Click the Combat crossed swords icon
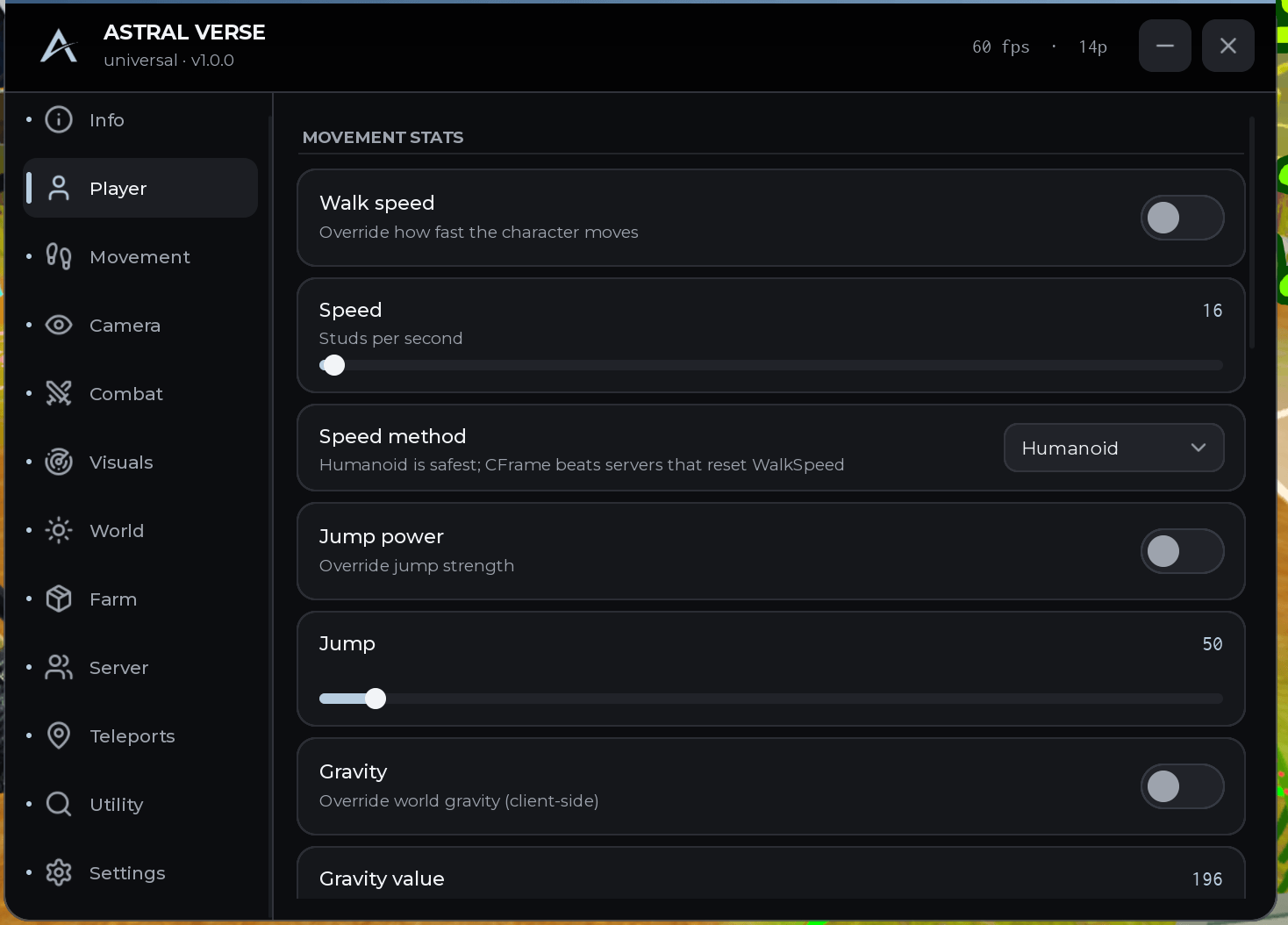The width and height of the screenshot is (1288, 925). pyautogui.click(x=59, y=393)
